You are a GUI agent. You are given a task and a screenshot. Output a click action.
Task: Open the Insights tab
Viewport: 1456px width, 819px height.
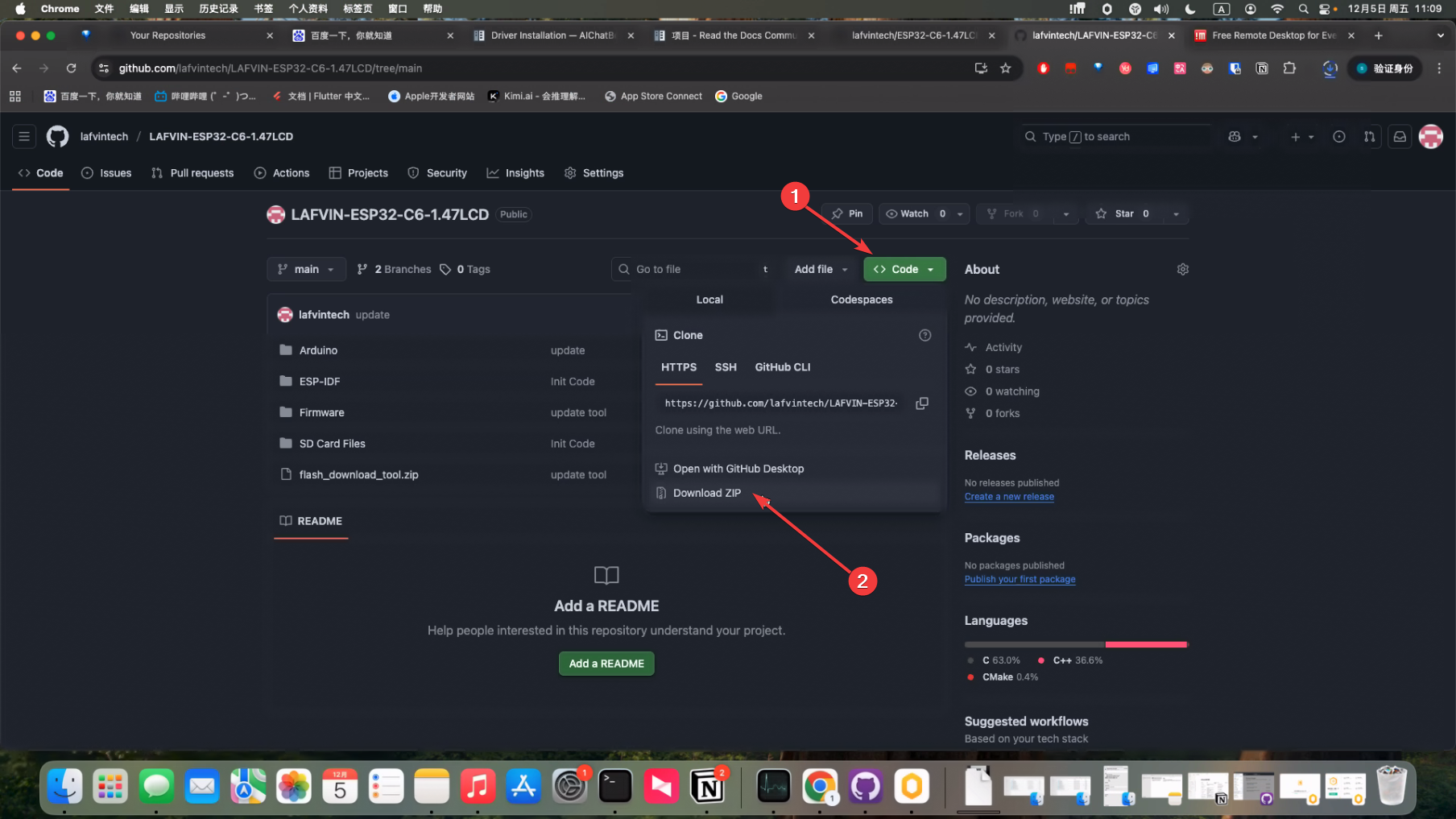pos(515,173)
